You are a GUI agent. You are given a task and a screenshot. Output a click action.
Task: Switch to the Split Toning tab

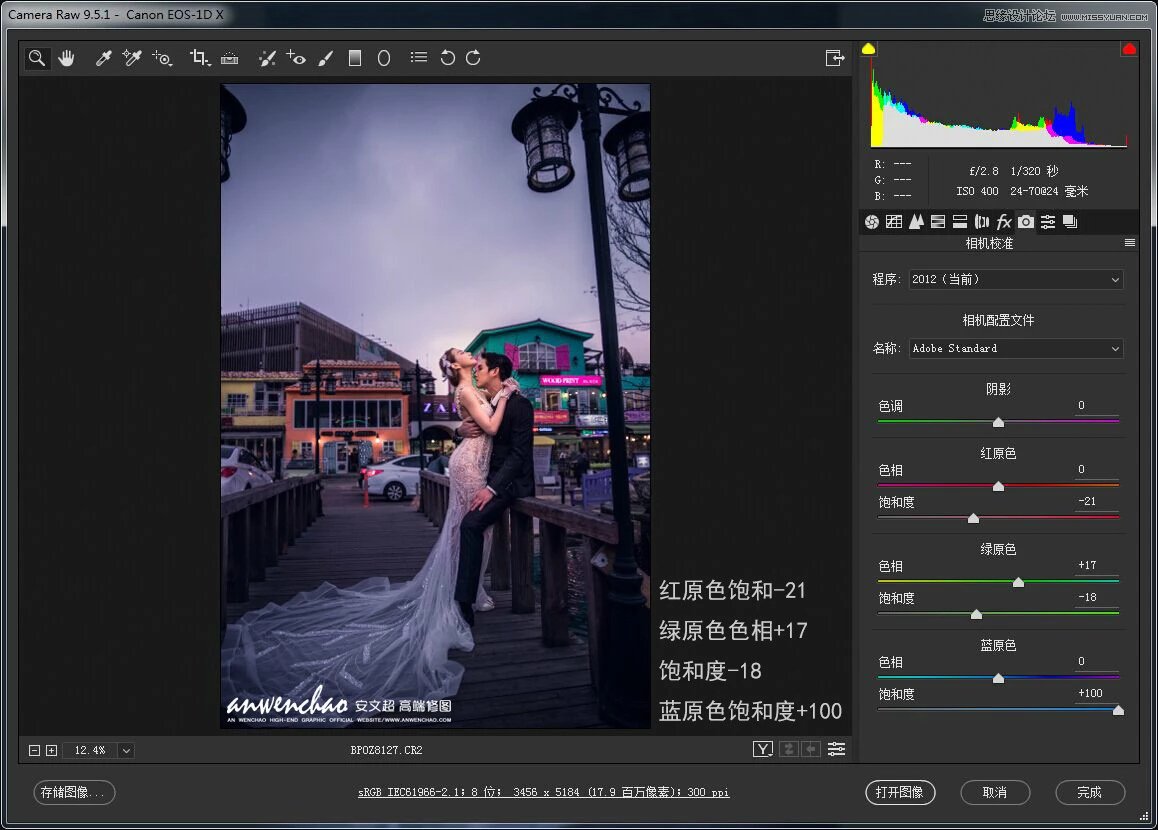pos(960,222)
